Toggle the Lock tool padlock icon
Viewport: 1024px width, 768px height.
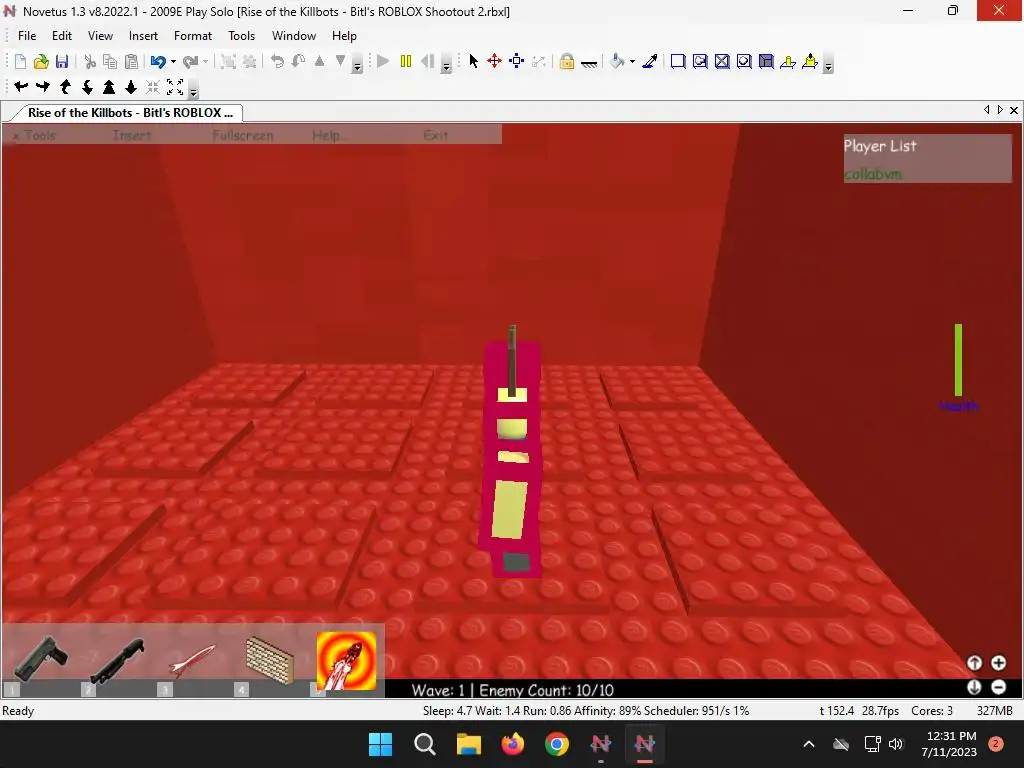click(x=566, y=61)
